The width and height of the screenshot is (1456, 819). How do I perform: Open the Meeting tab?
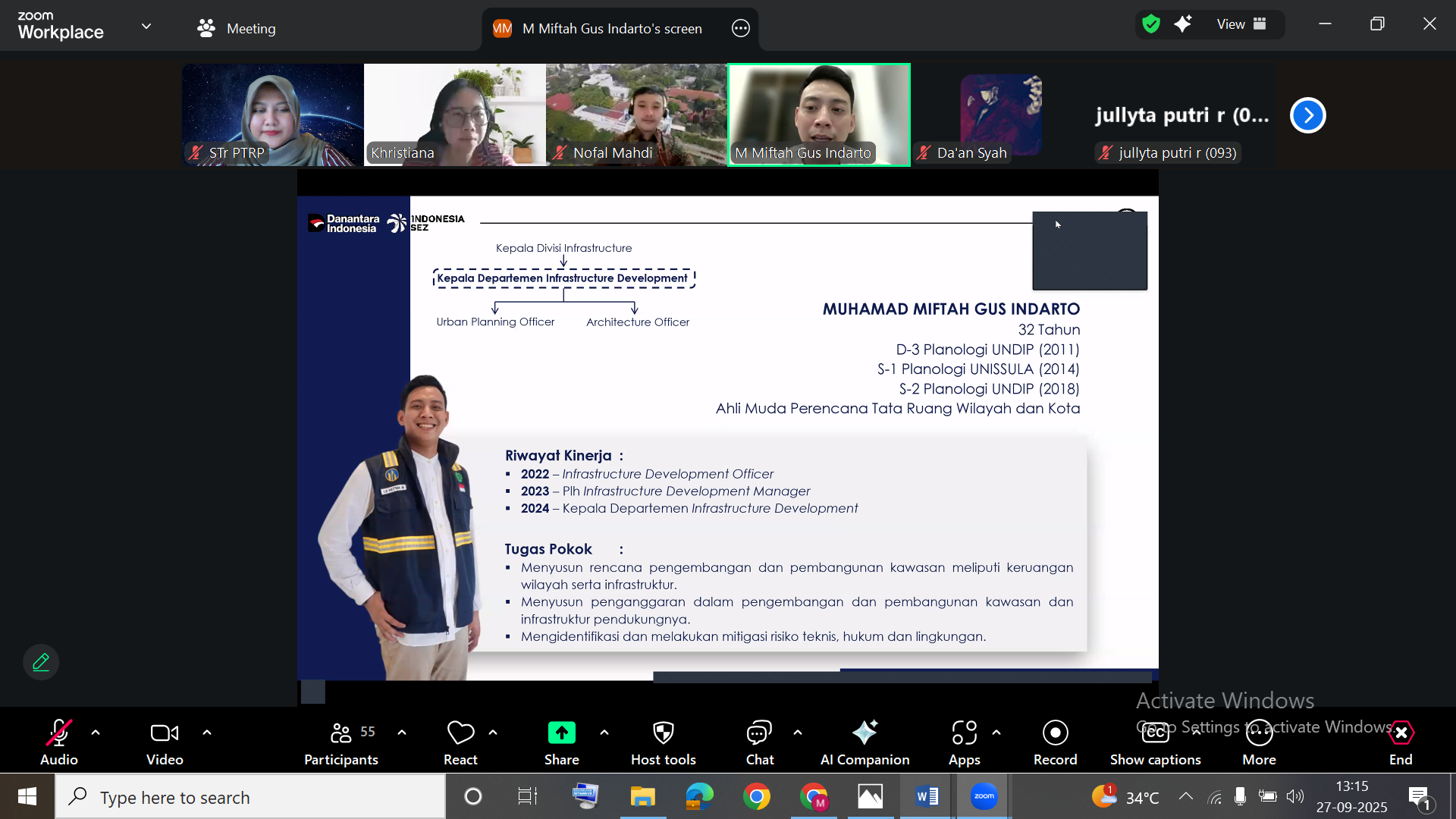[x=237, y=29]
